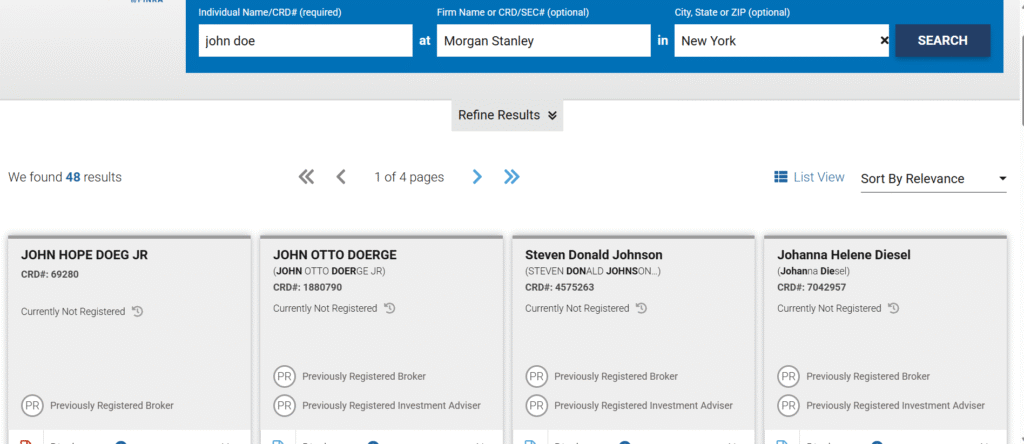Screen dimensions: 1024x444
Task: Click alternate name (Johanna Diesel)
Action: tap(813, 271)
